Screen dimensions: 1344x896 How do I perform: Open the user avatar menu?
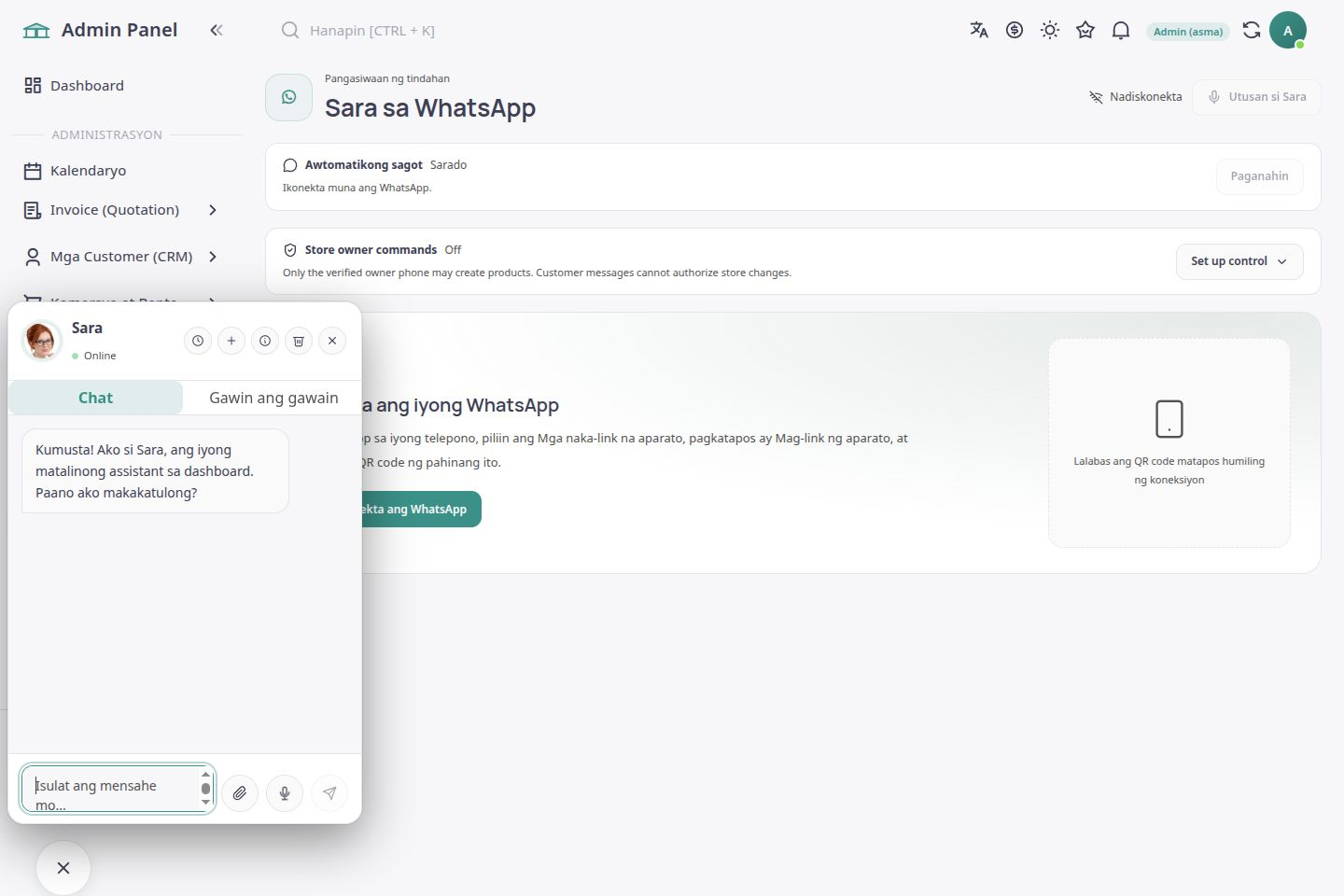coord(1288,30)
